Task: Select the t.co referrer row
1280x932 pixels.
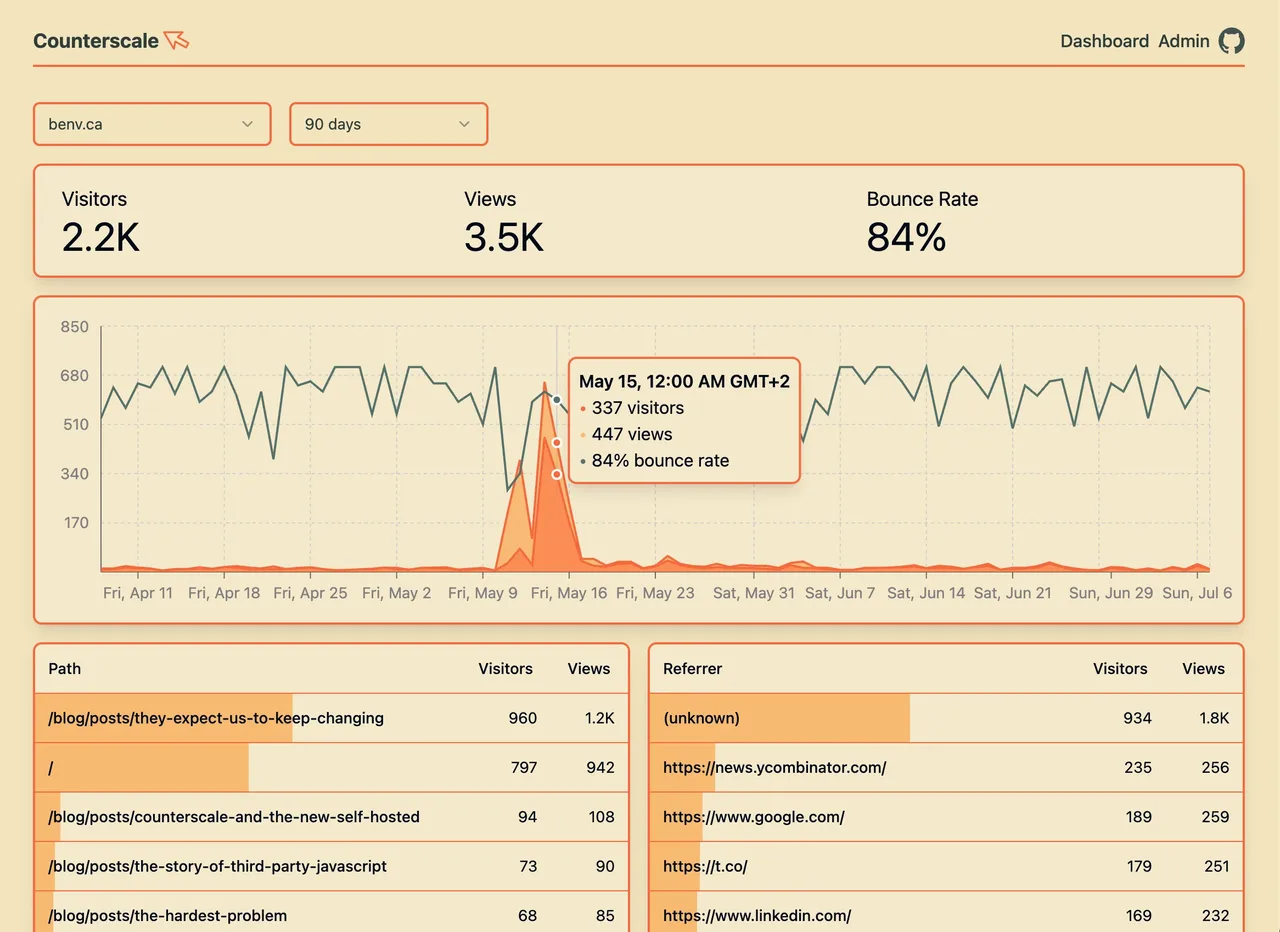Action: (x=946, y=866)
